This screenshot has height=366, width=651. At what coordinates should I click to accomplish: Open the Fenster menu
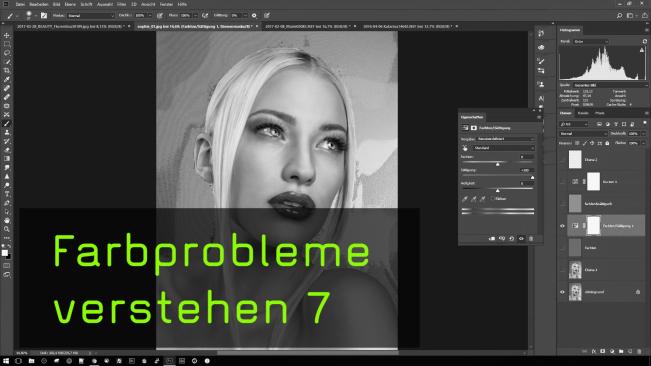point(166,4)
